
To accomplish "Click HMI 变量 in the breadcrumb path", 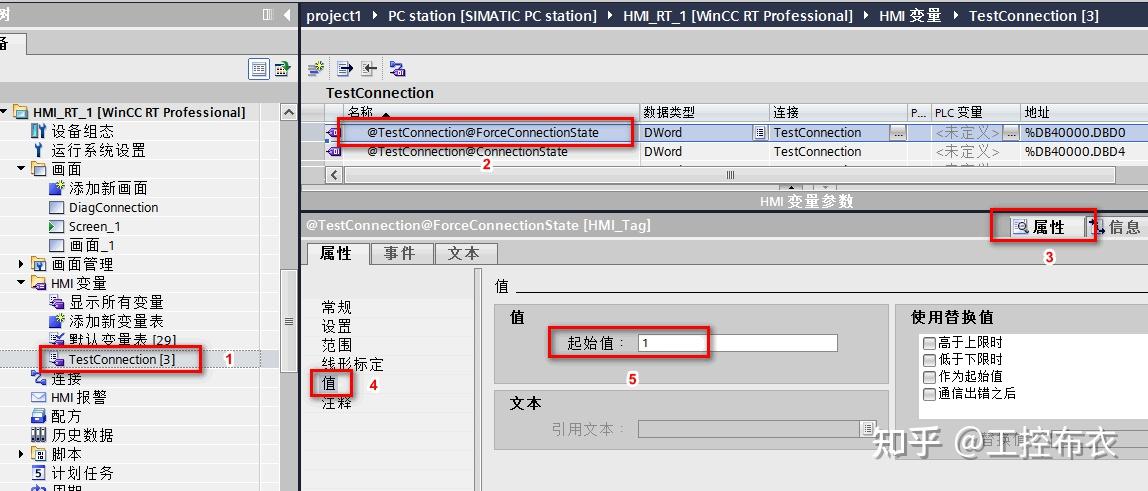I will click(x=910, y=15).
